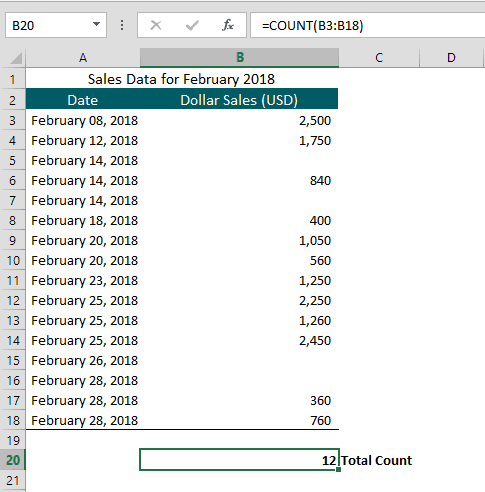Select column C header
485x492 pixels.
[379, 58]
